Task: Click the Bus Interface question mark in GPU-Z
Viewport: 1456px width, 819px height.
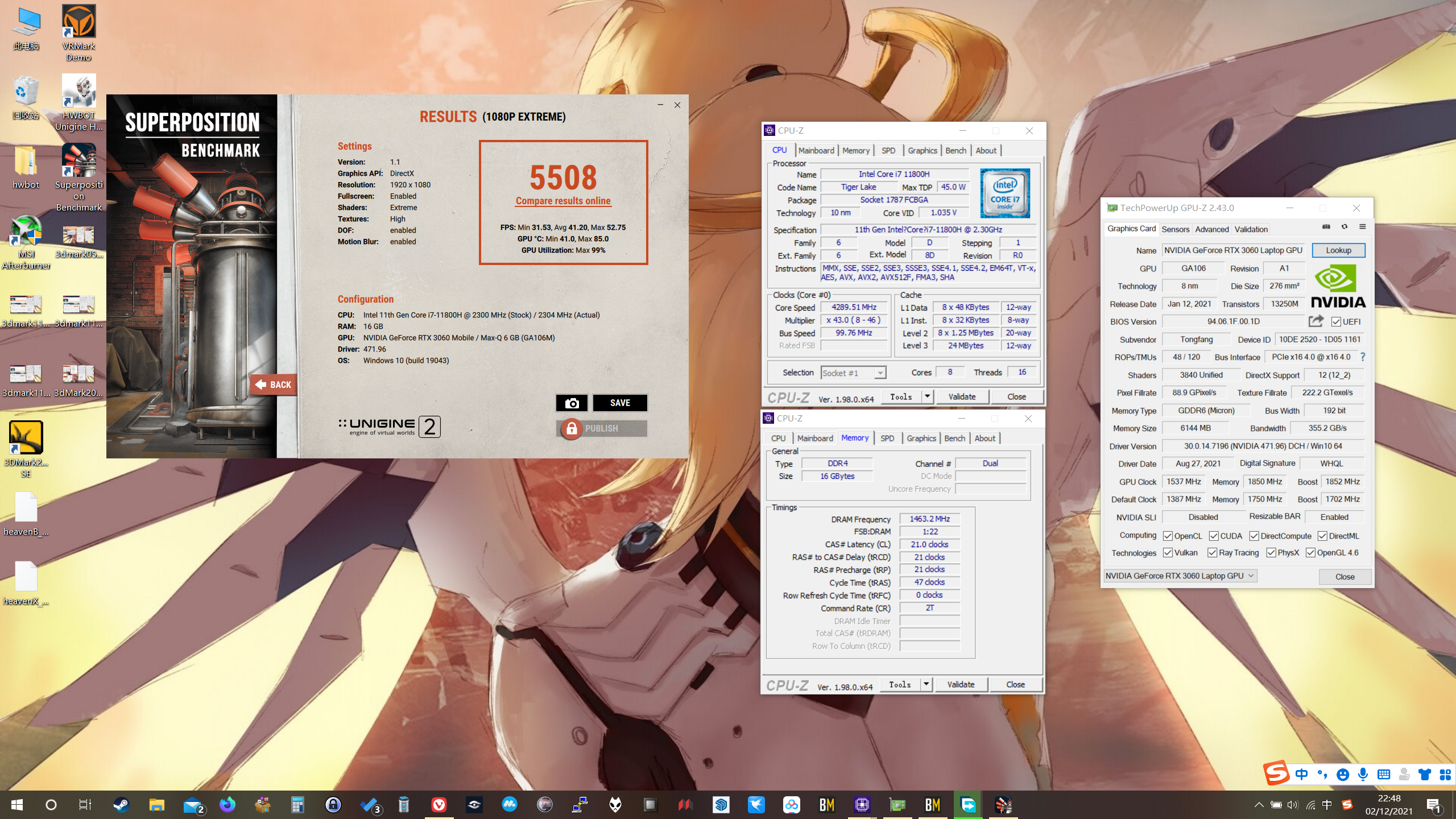Action: 1363,357
